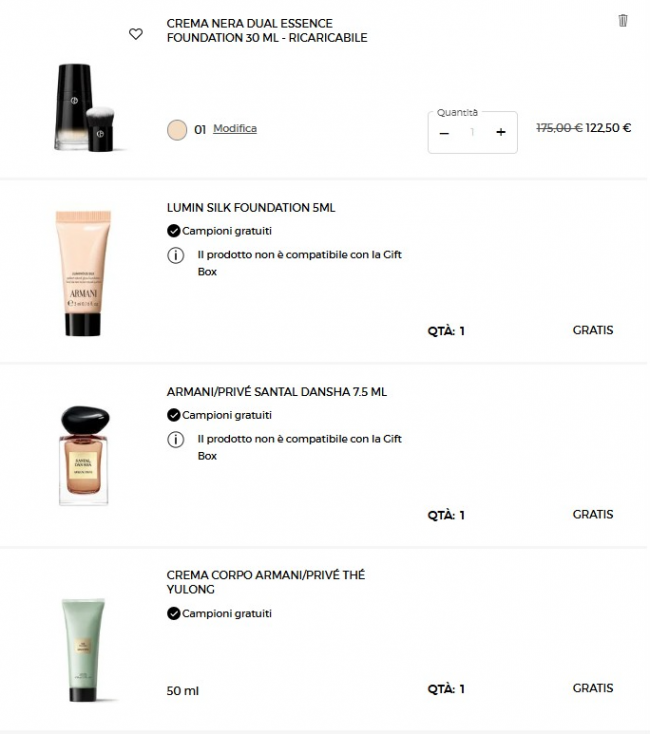Viewport: 650px width, 734px height.
Task: Open info icon under Lumin Silk Foundation
Action: pyautogui.click(x=175, y=255)
